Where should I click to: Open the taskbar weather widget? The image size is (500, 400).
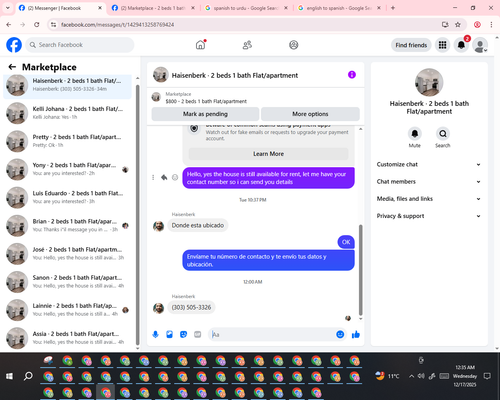(x=387, y=376)
